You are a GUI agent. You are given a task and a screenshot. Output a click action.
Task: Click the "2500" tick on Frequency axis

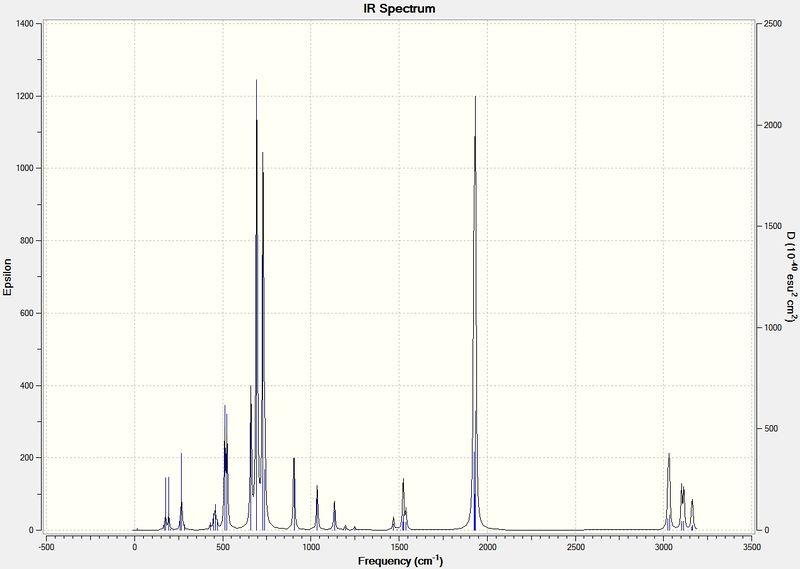pos(576,547)
